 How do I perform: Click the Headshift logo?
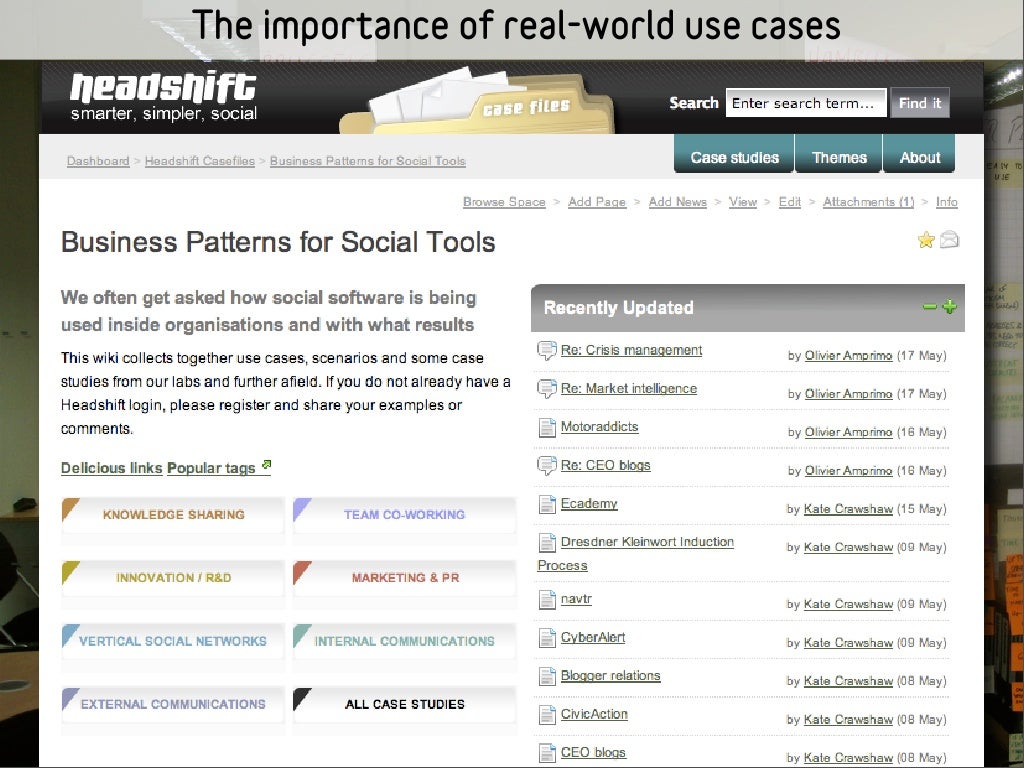tap(163, 95)
